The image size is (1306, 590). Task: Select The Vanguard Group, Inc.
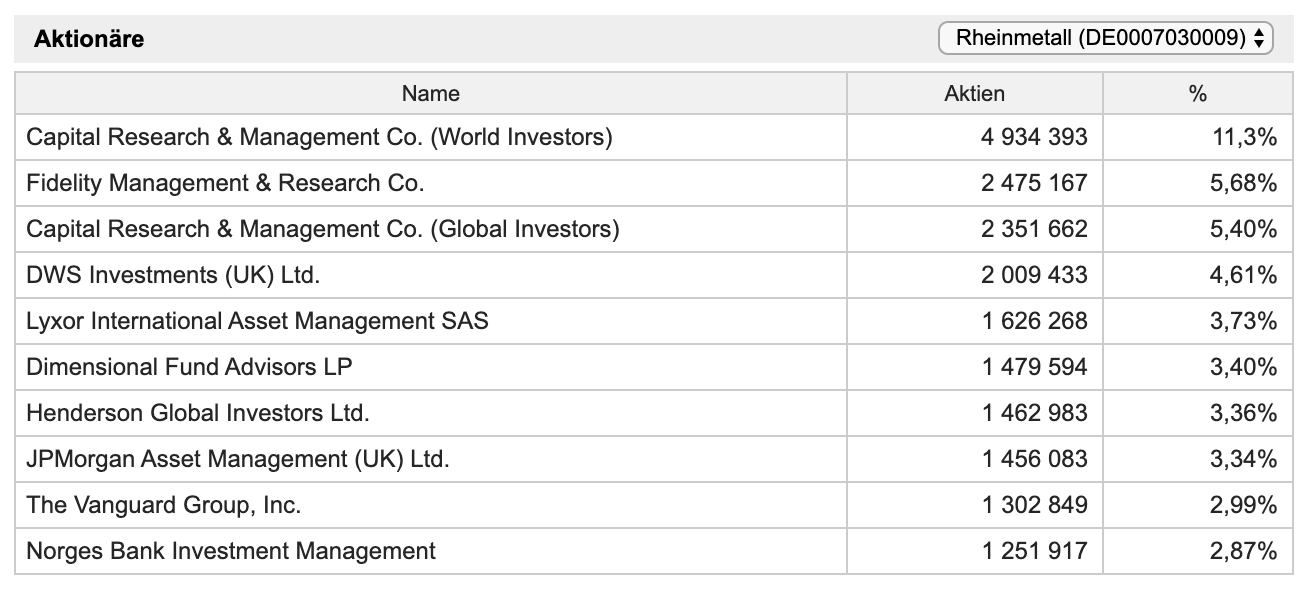pos(163,505)
